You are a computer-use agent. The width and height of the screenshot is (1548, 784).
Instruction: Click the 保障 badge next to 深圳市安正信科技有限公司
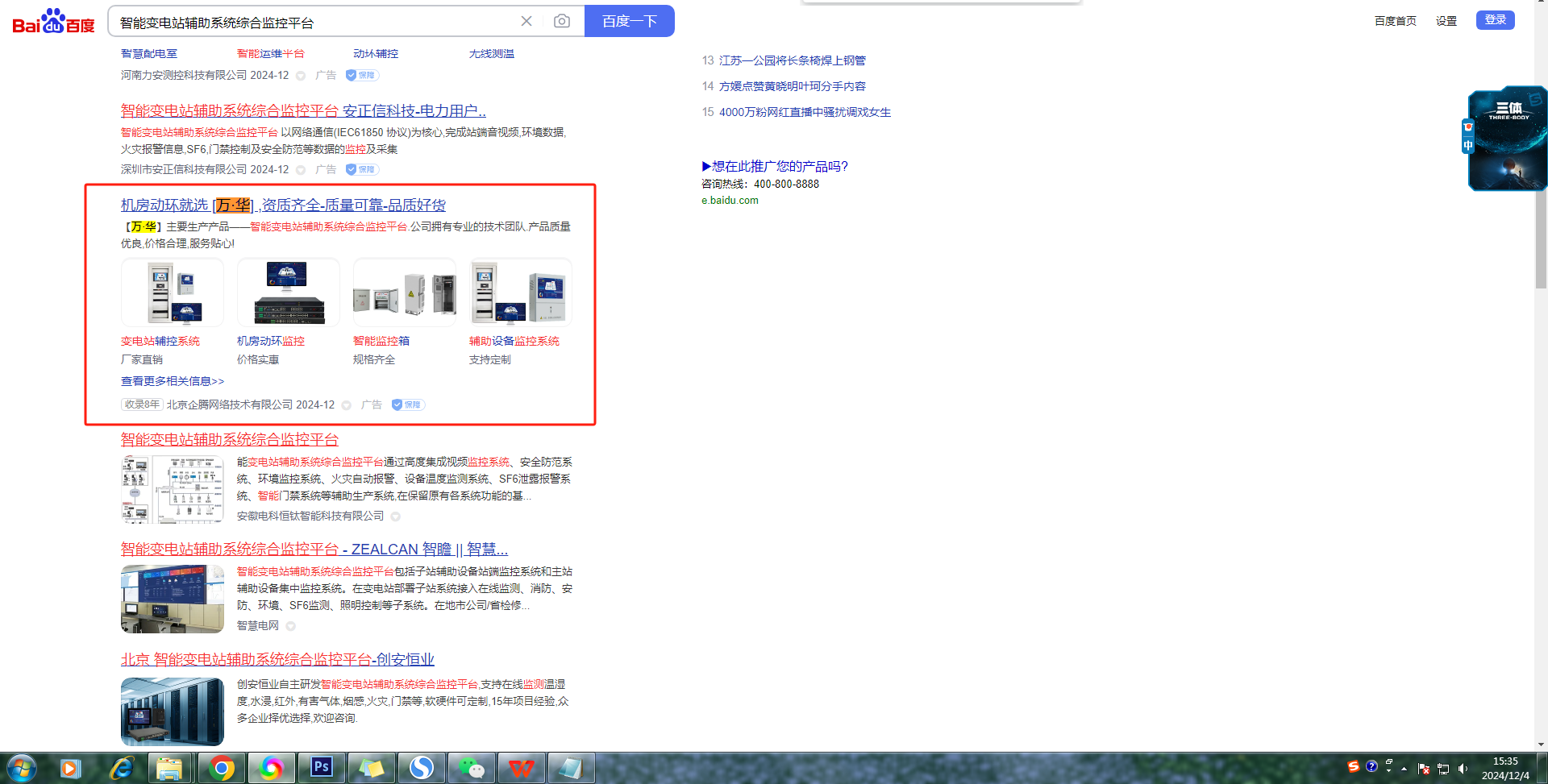click(362, 169)
